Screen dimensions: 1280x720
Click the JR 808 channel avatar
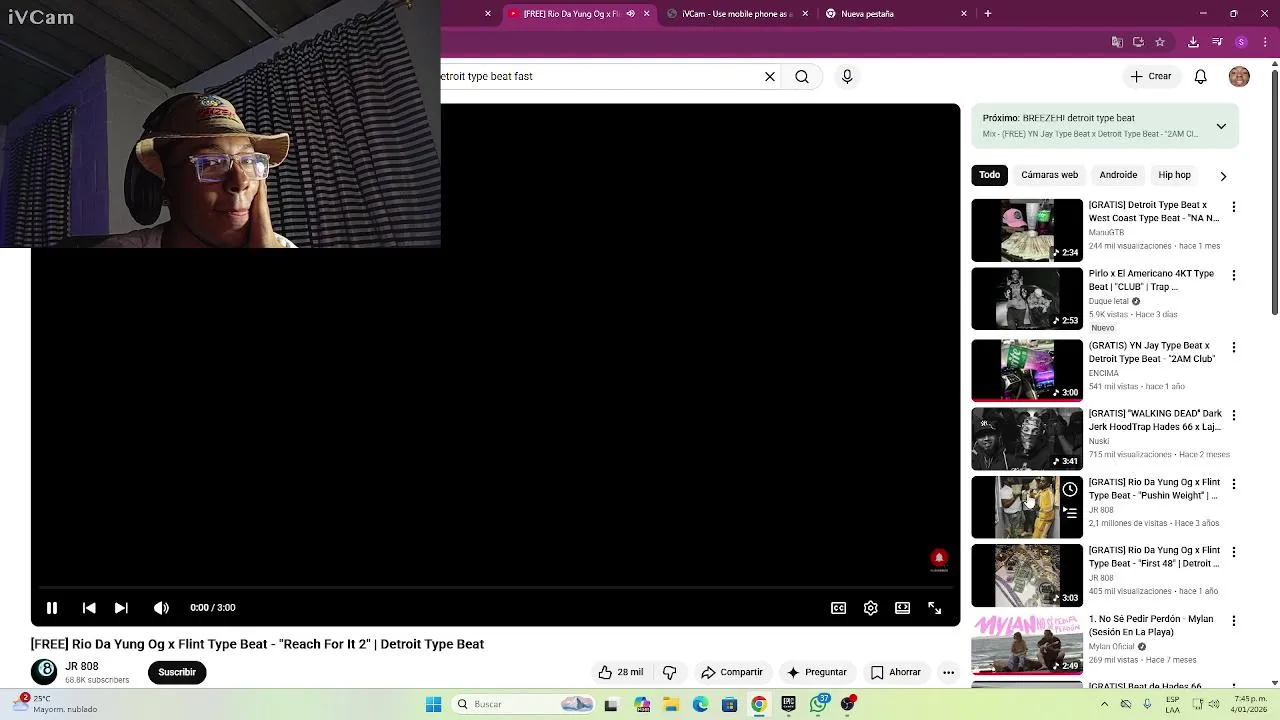tap(44, 672)
